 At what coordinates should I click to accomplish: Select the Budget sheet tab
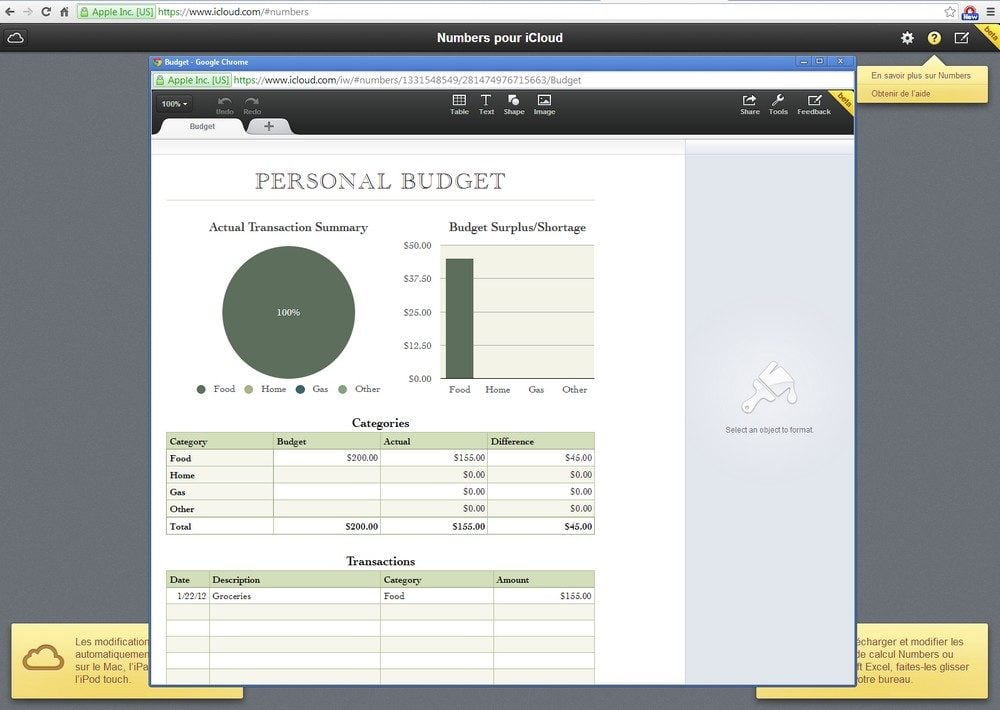pyautogui.click(x=202, y=127)
